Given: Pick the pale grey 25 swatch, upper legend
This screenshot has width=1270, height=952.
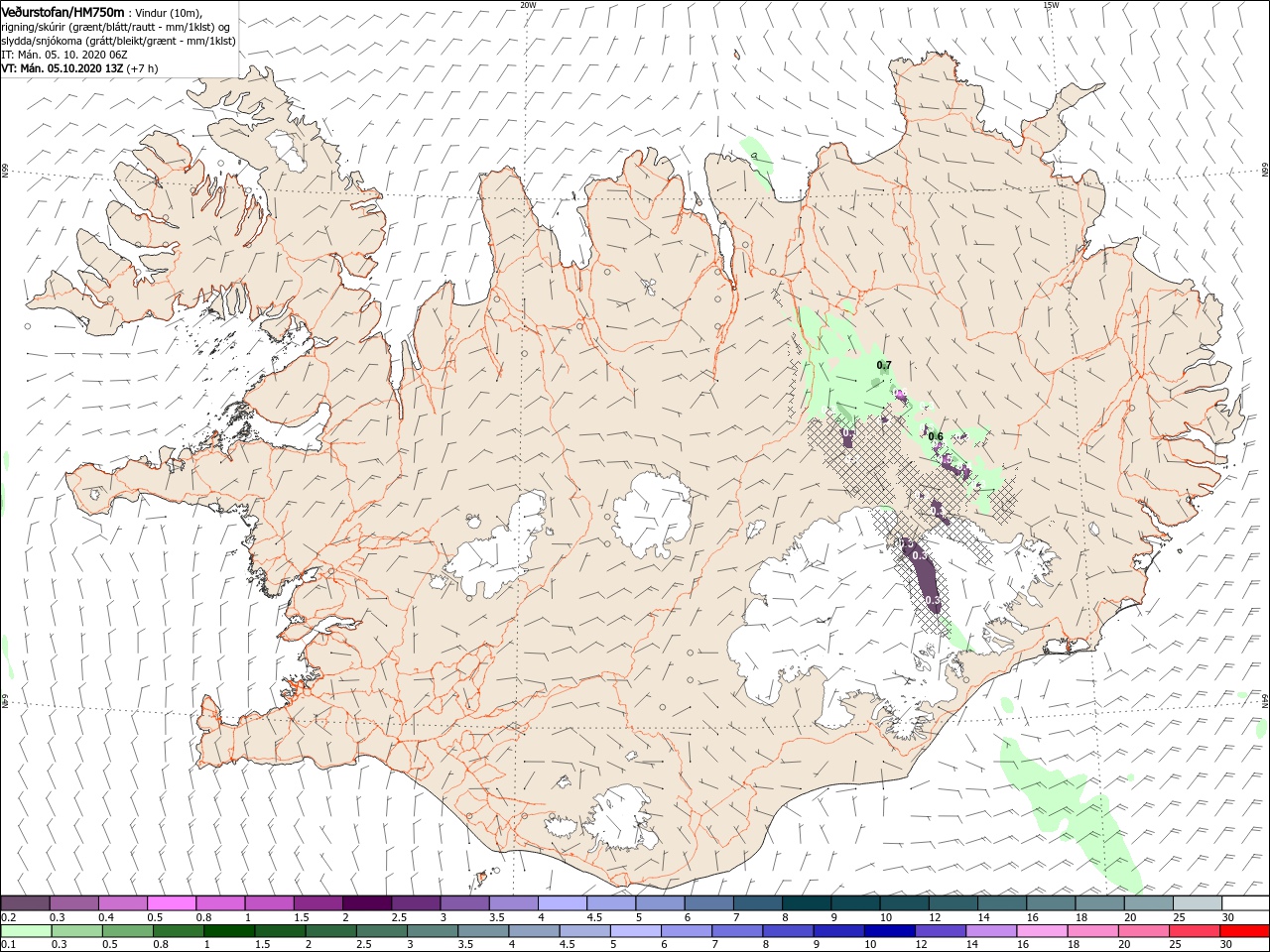Looking at the screenshot, I should [1196, 903].
